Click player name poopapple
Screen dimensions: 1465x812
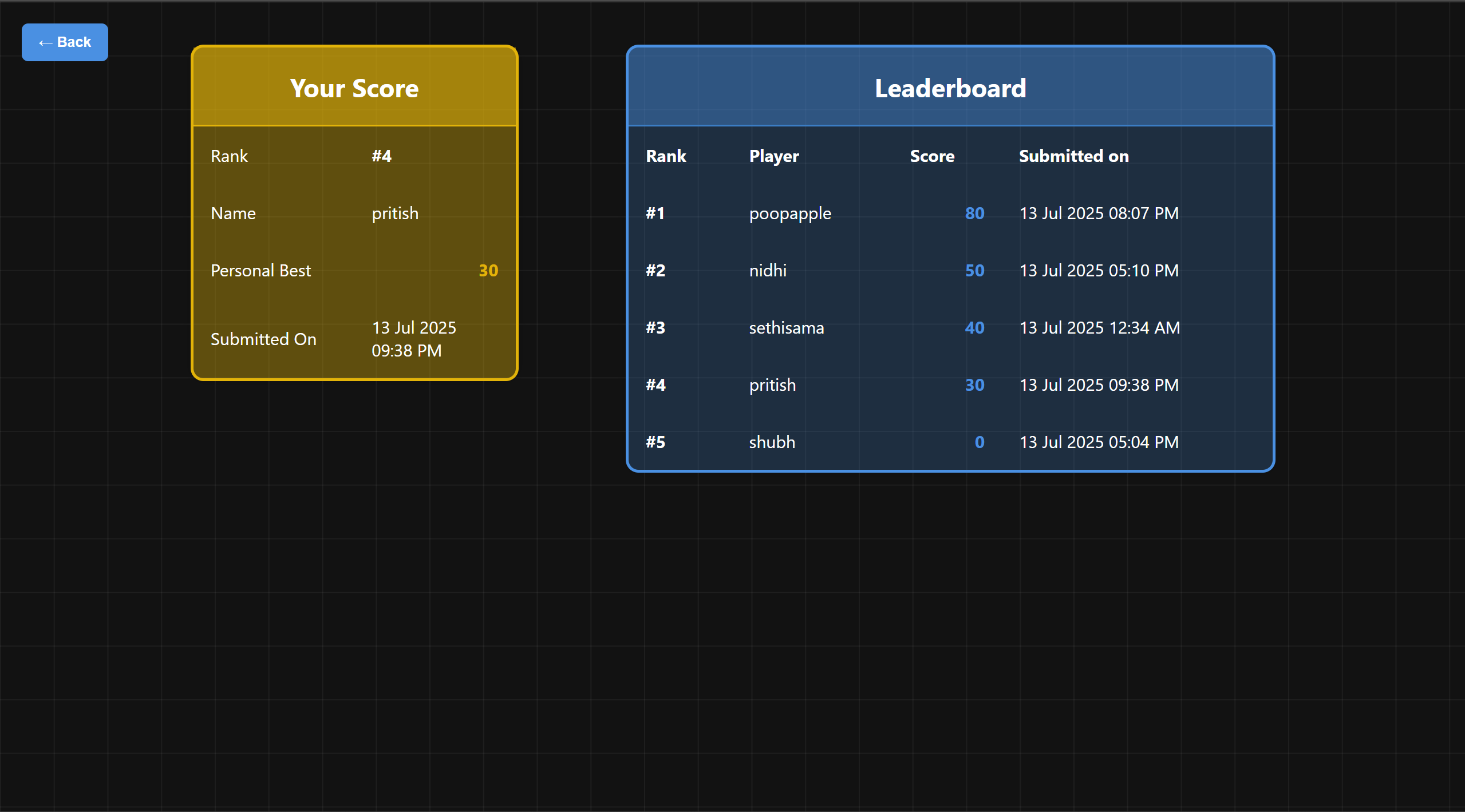pyautogui.click(x=790, y=213)
